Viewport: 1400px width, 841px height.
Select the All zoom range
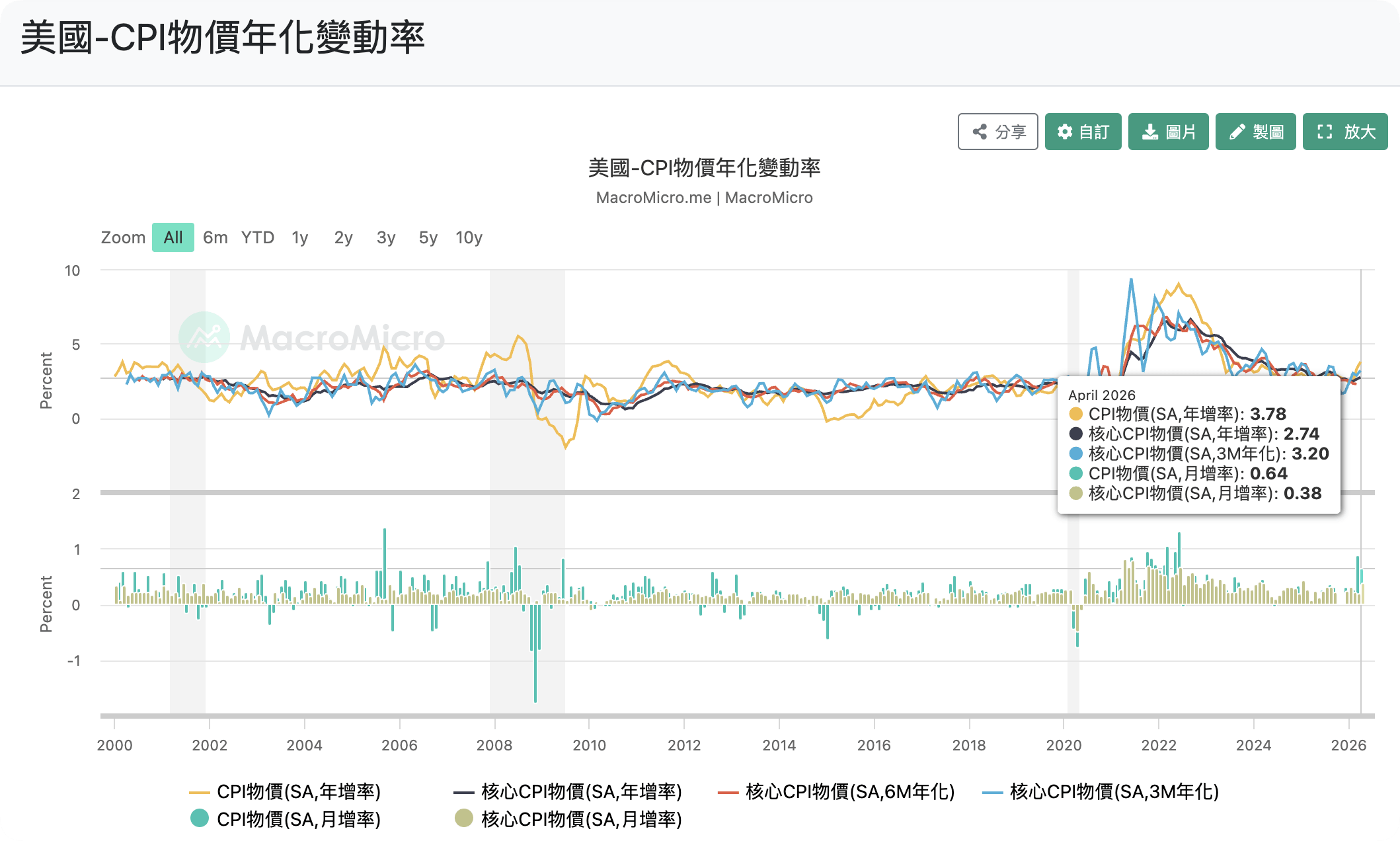pyautogui.click(x=173, y=237)
